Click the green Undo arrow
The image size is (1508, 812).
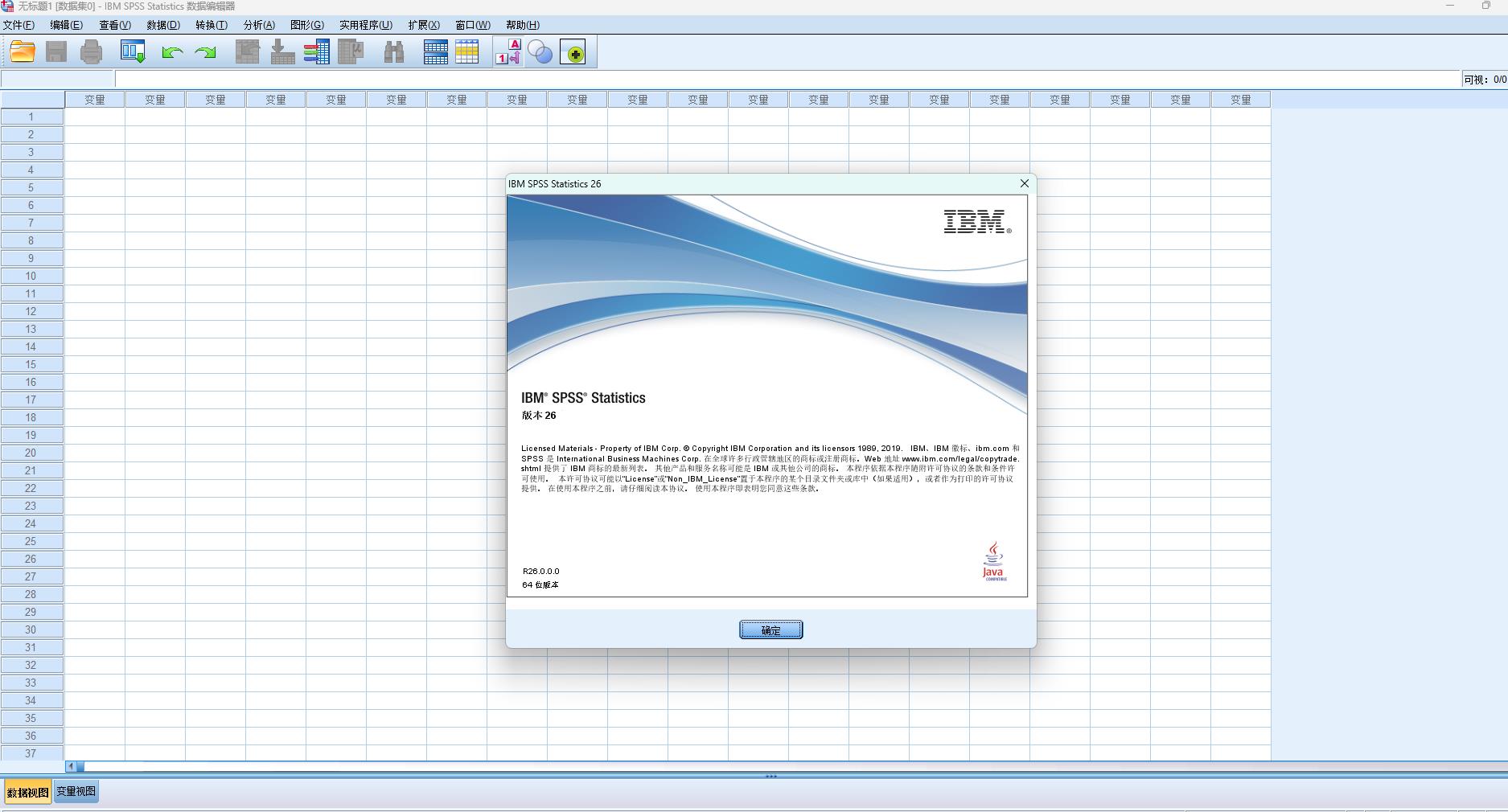(x=172, y=53)
